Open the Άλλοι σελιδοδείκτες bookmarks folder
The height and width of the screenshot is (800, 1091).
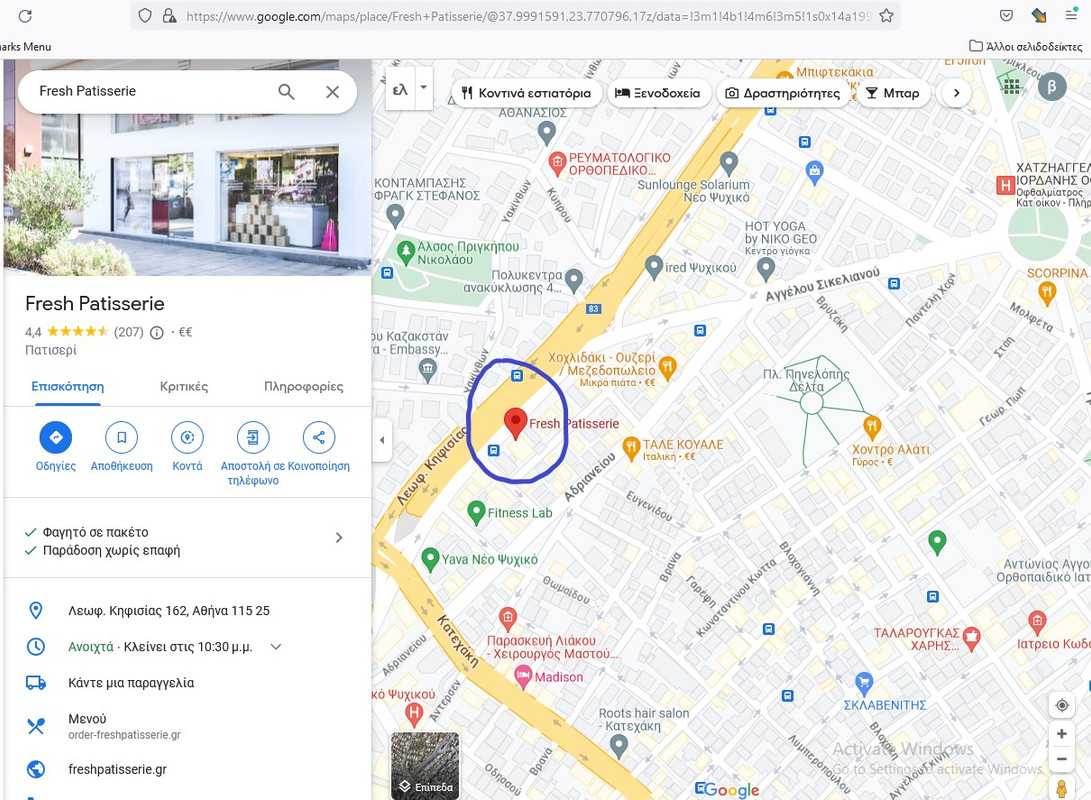[1026, 47]
